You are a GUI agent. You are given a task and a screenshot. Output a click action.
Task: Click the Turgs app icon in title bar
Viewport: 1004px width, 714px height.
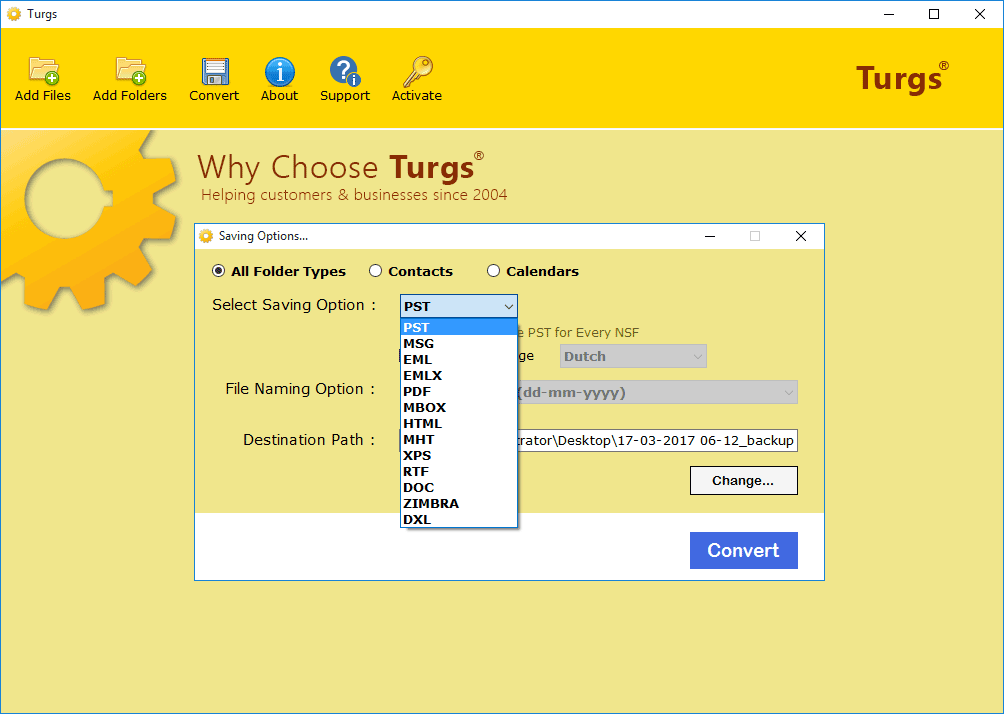click(13, 13)
